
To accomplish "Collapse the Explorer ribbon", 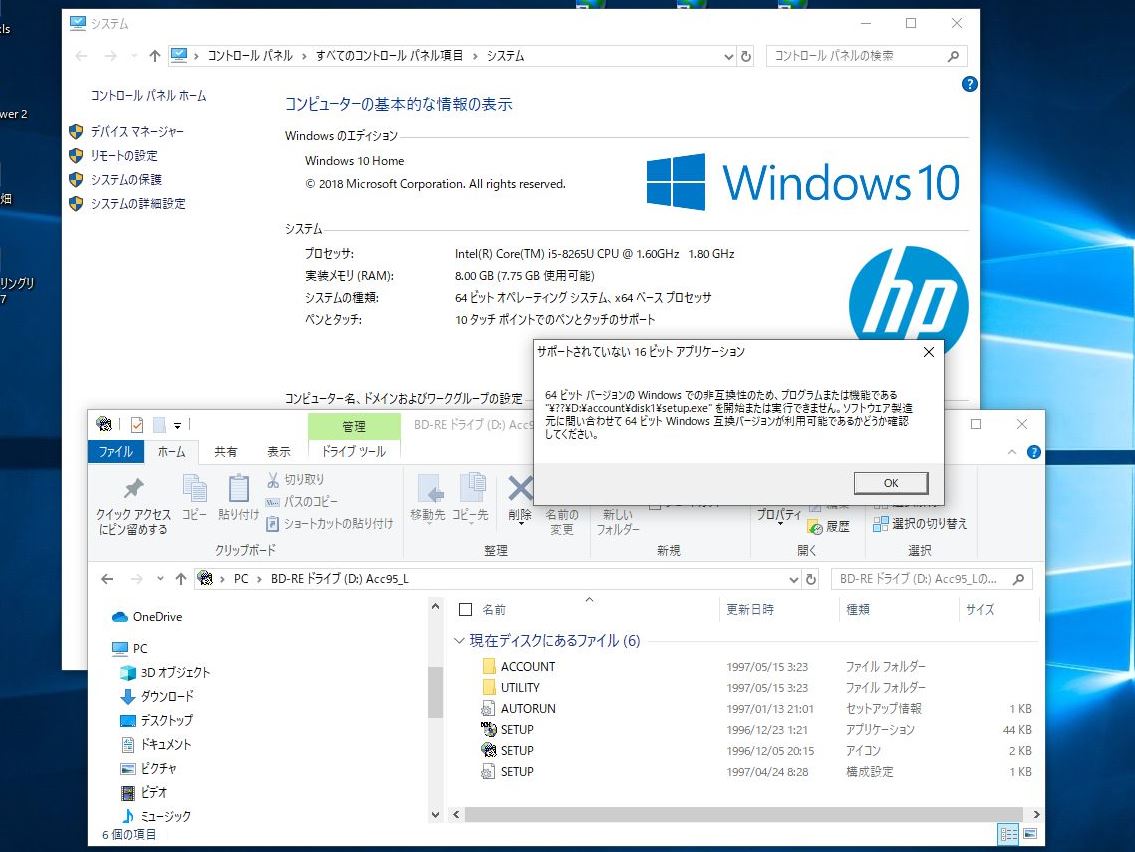I will [1011, 452].
